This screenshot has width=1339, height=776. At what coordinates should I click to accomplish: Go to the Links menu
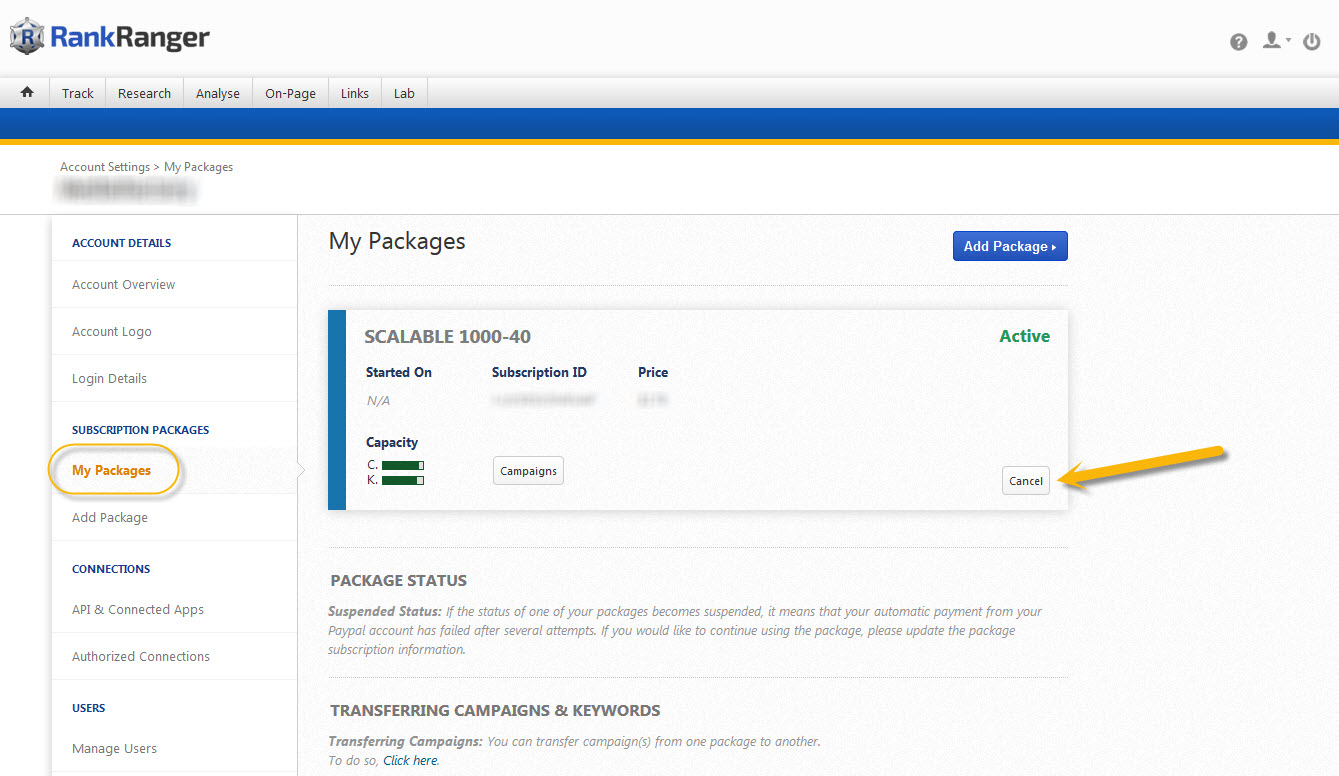pos(354,93)
